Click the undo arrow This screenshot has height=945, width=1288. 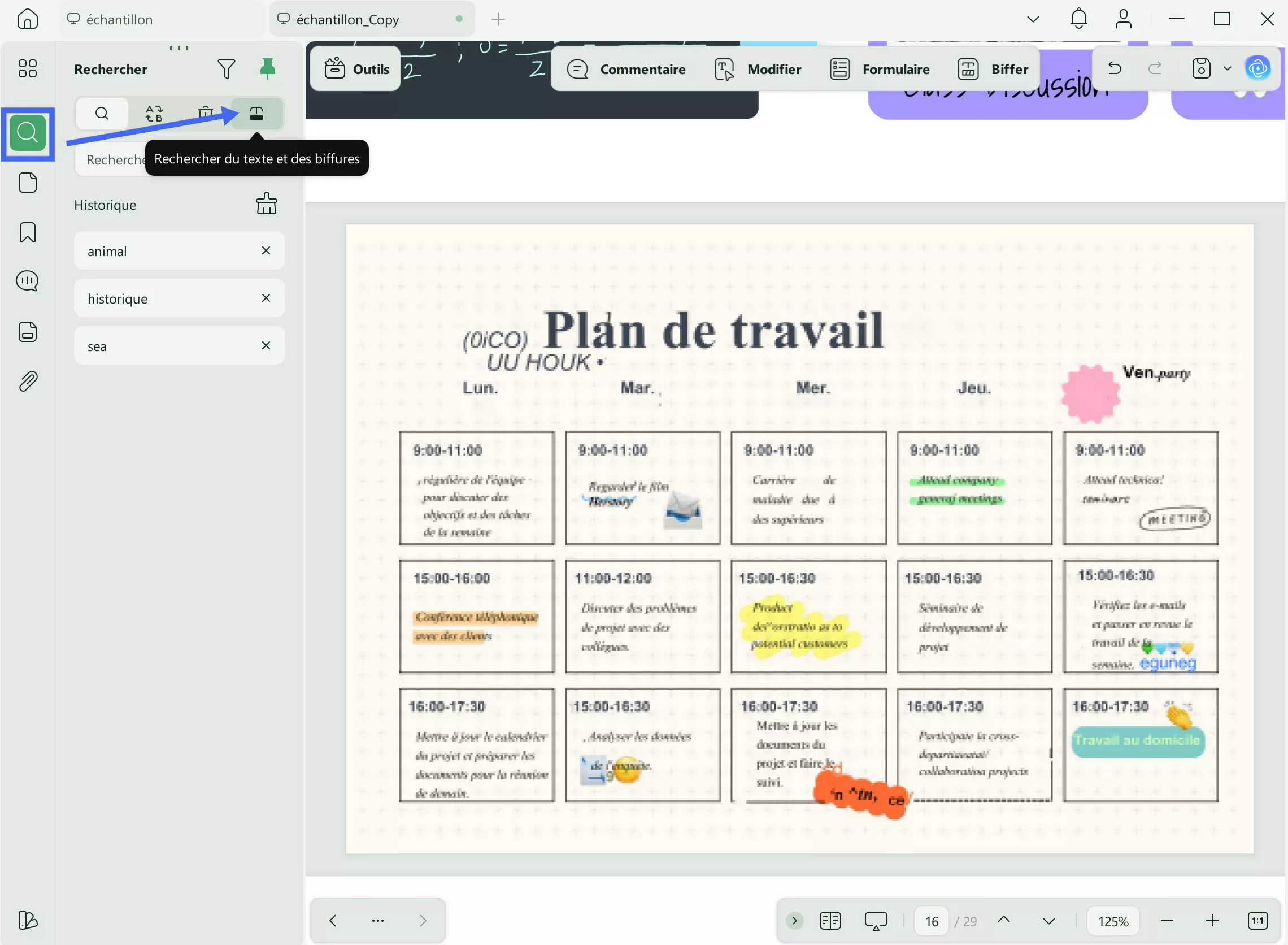click(1114, 68)
